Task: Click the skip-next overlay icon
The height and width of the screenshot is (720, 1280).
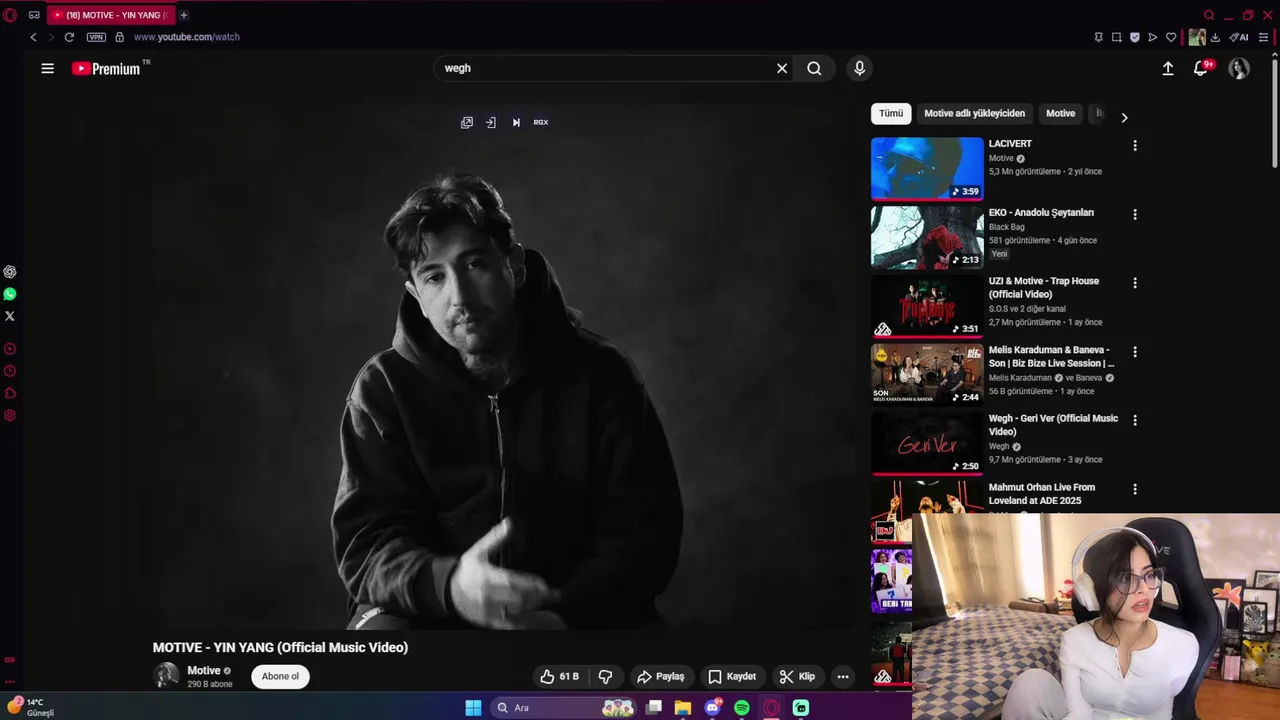Action: pyautogui.click(x=516, y=122)
